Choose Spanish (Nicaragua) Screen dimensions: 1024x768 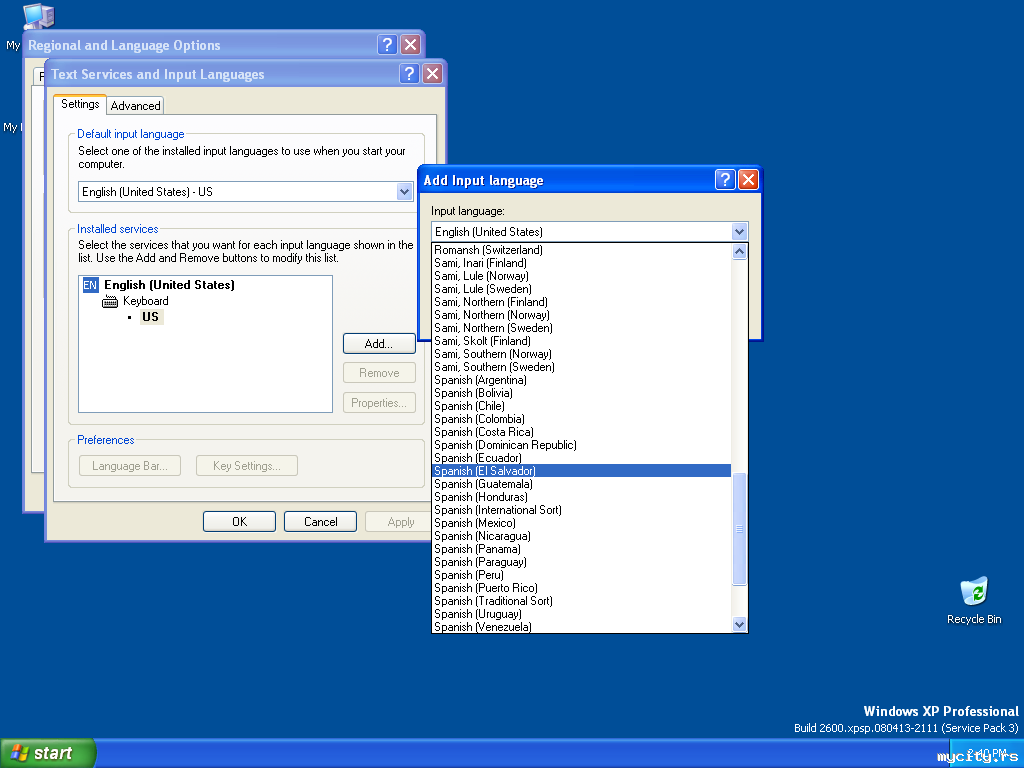coord(581,536)
